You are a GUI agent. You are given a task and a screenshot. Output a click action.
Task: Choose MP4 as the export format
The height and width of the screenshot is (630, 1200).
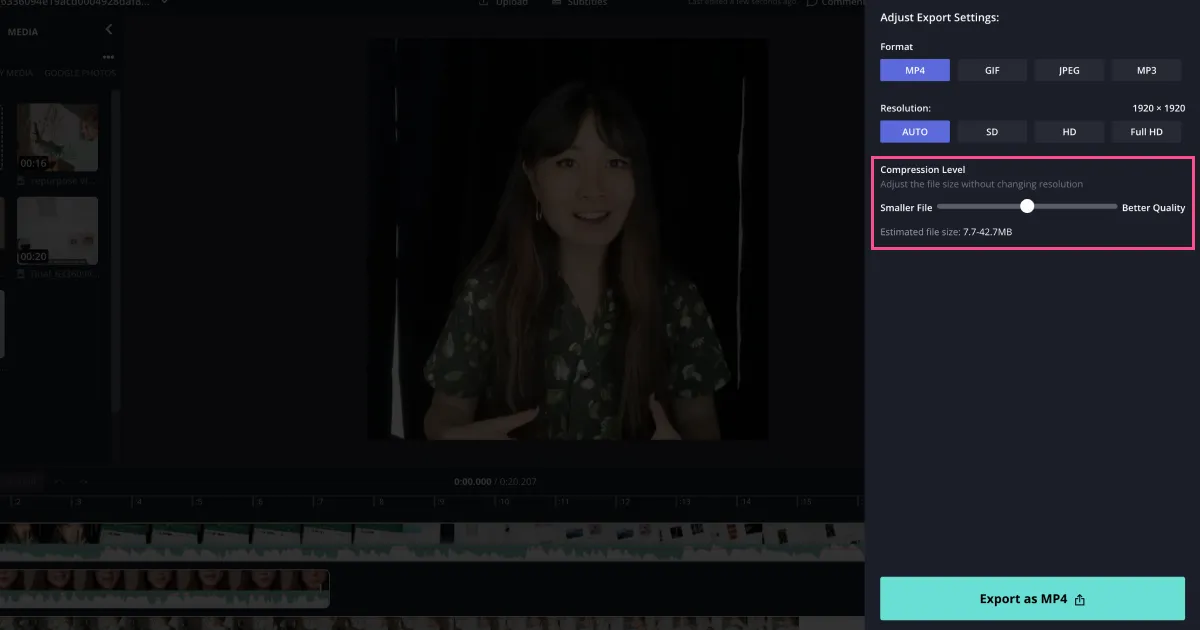tap(915, 70)
